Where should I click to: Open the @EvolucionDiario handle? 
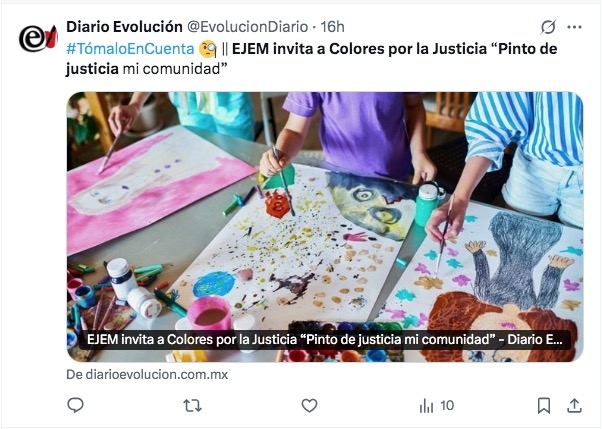(248, 27)
